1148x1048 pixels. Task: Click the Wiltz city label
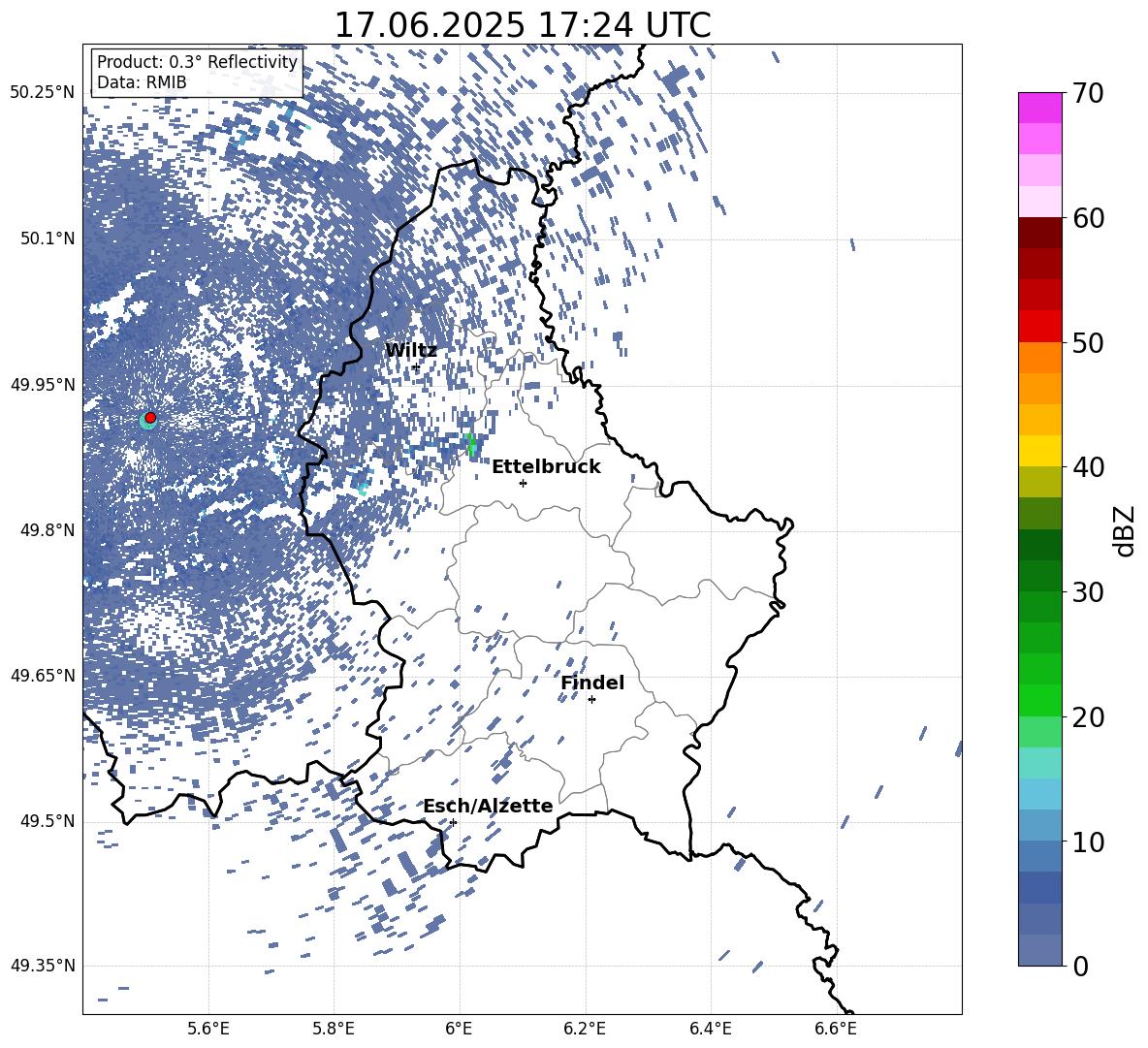pos(411,351)
